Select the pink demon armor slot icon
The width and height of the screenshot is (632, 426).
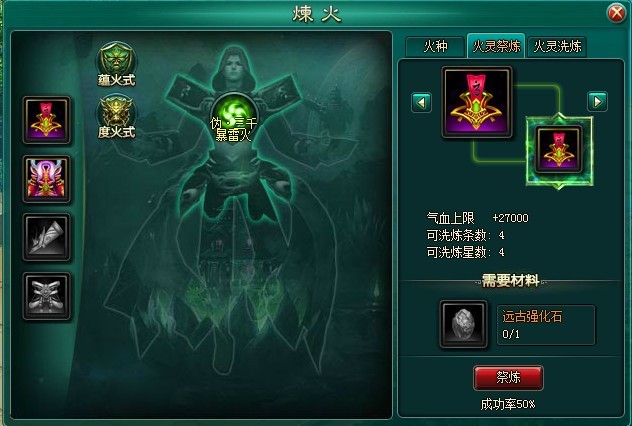pyautogui.click(x=46, y=179)
